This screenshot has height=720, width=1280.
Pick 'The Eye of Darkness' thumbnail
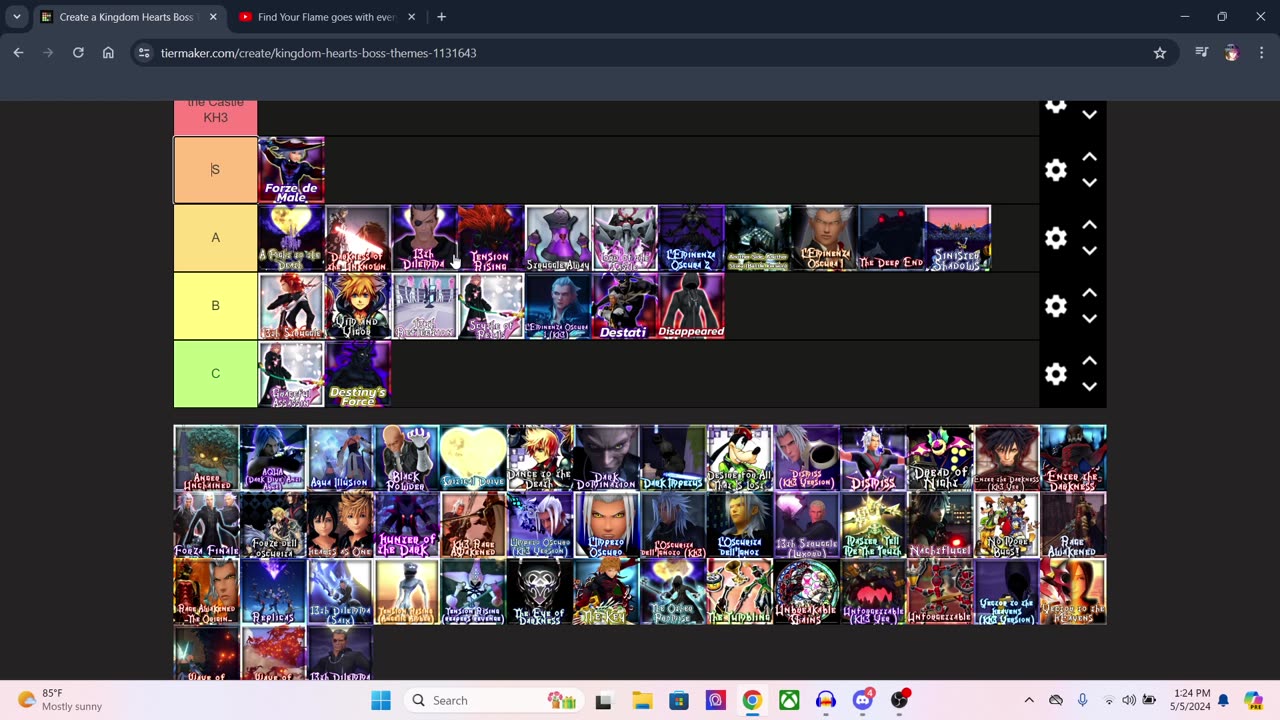point(540,592)
